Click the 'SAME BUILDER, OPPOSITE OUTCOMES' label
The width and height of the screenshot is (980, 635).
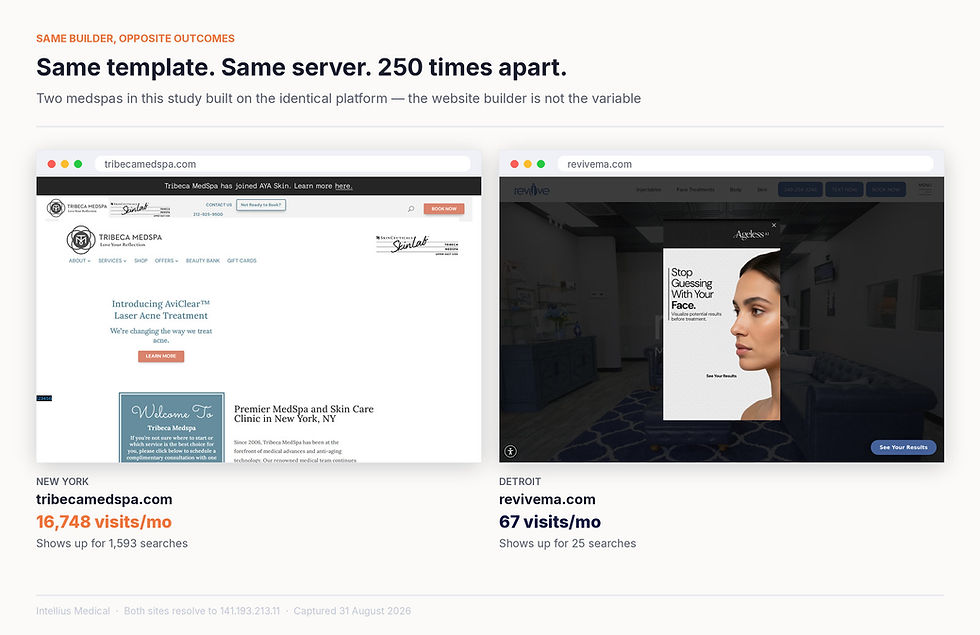click(x=136, y=39)
